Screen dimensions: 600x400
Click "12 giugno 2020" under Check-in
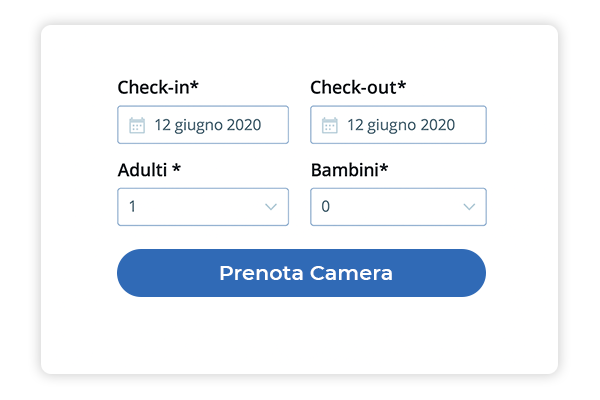coord(207,125)
